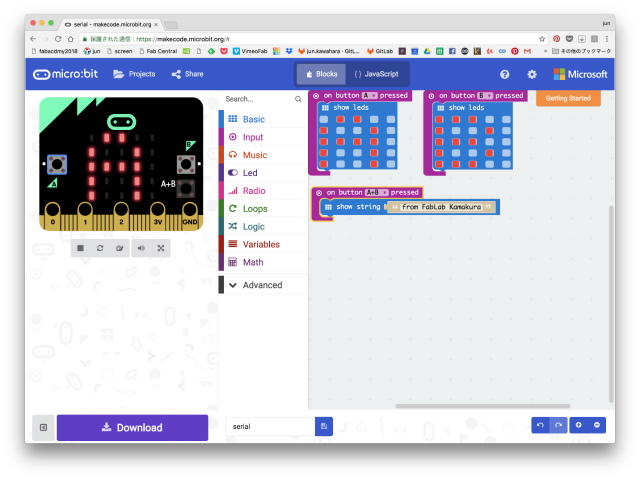This screenshot has width=640, height=479.
Task: Open the Chrome menu dots
Action: [x=607, y=39]
